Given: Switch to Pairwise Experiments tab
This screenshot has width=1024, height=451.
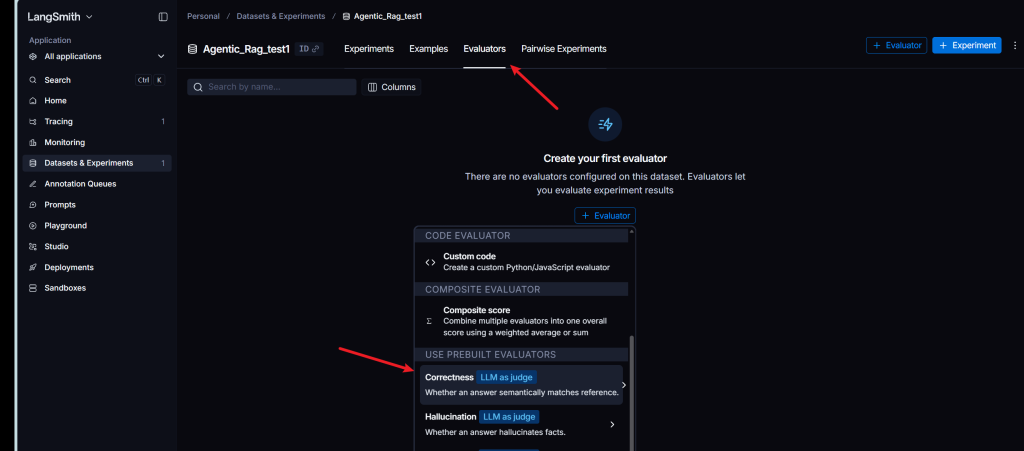Looking at the screenshot, I should click(x=564, y=49).
